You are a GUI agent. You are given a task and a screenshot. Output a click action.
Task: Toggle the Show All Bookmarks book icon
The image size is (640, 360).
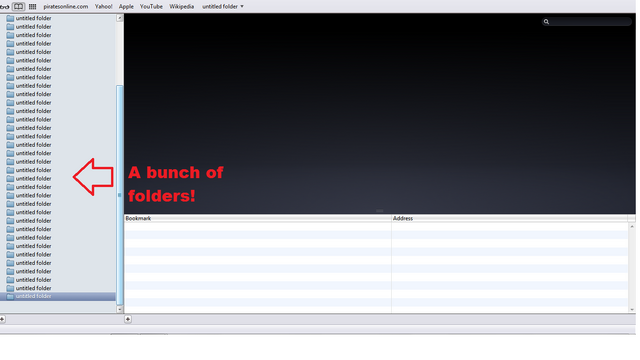pyautogui.click(x=18, y=7)
